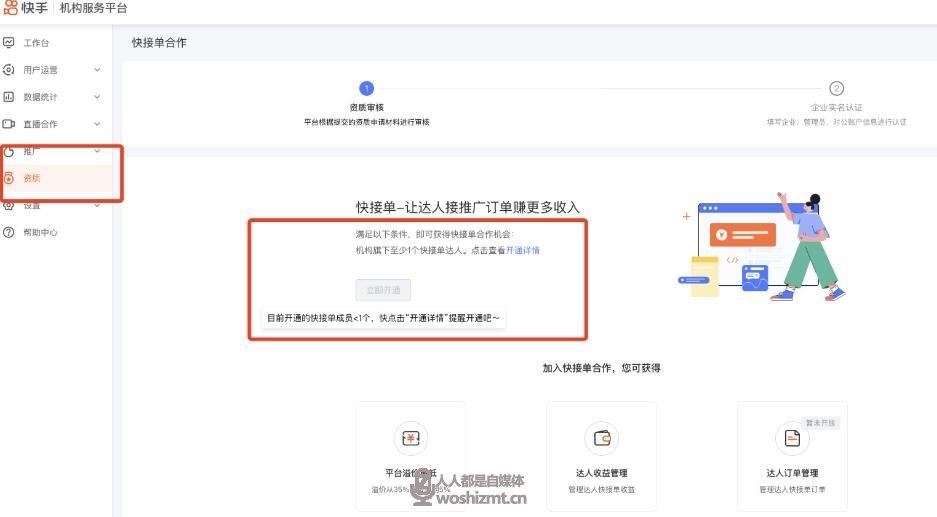Expand the 直播合作 menu chevron
Viewport: 937px width, 517px height.
(97, 124)
